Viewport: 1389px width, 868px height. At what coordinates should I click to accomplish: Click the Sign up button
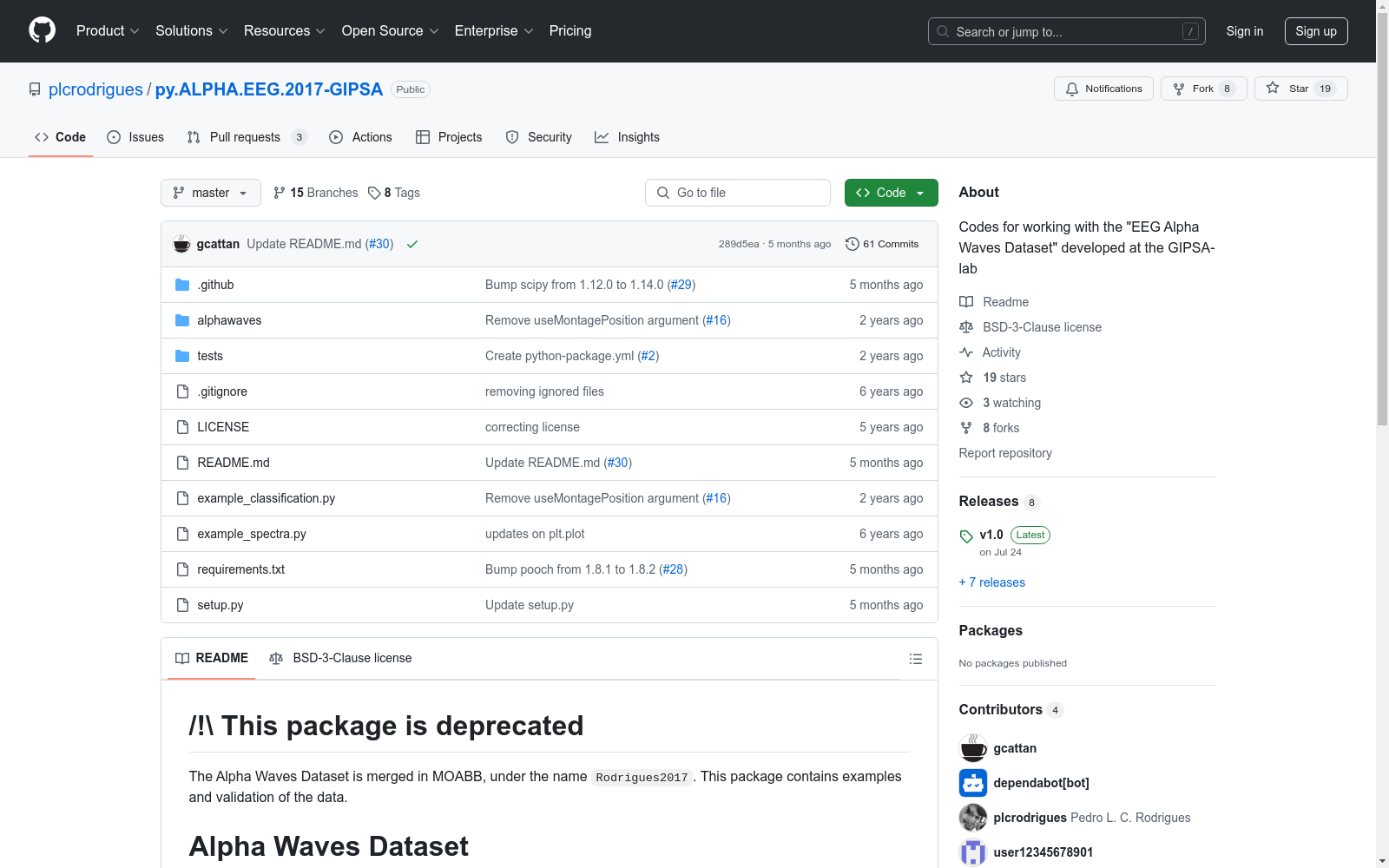pos(1316,31)
